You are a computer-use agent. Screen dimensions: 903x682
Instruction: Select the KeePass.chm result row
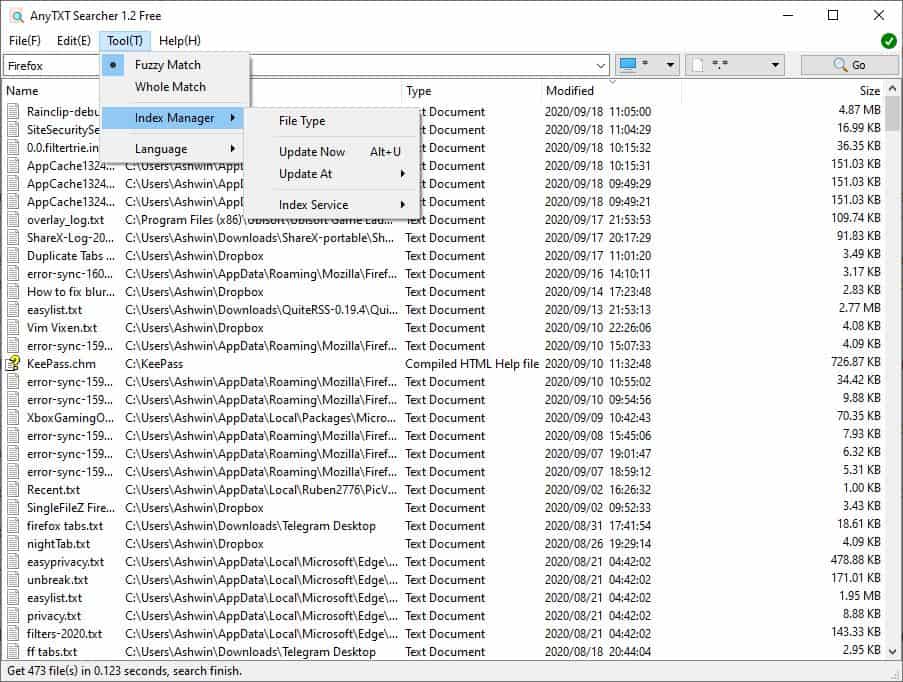click(x=445, y=363)
